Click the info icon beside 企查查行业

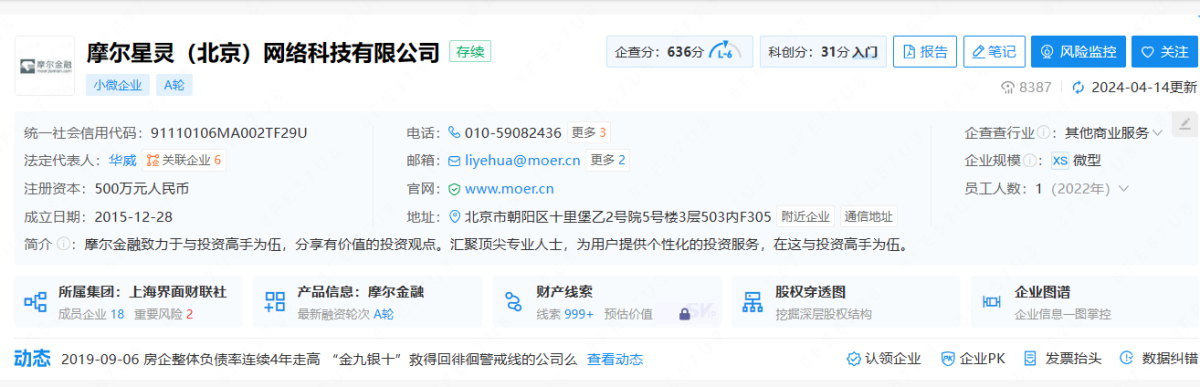pyautogui.click(x=1044, y=132)
